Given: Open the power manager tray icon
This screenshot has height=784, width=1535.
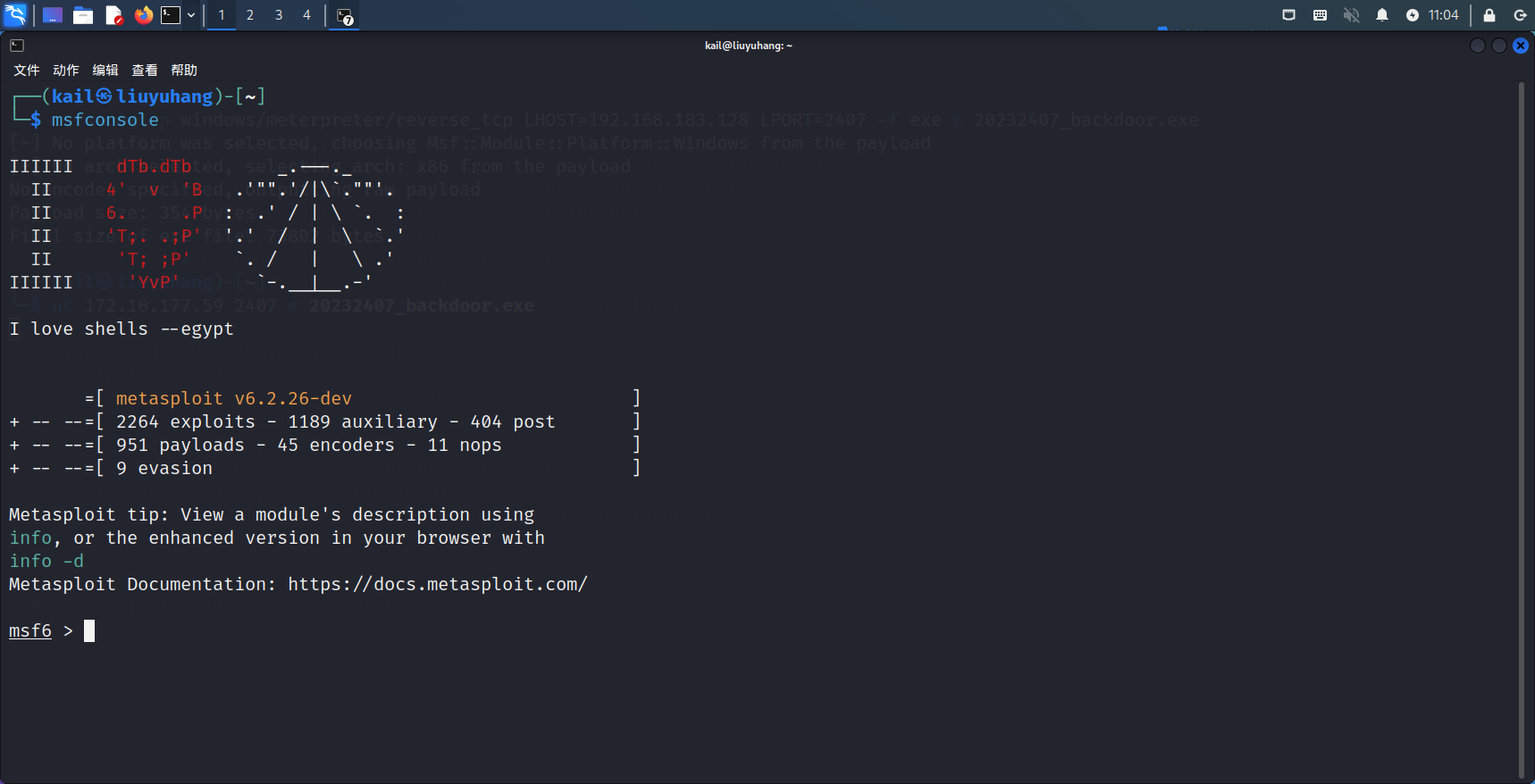Looking at the screenshot, I should click(x=1413, y=15).
